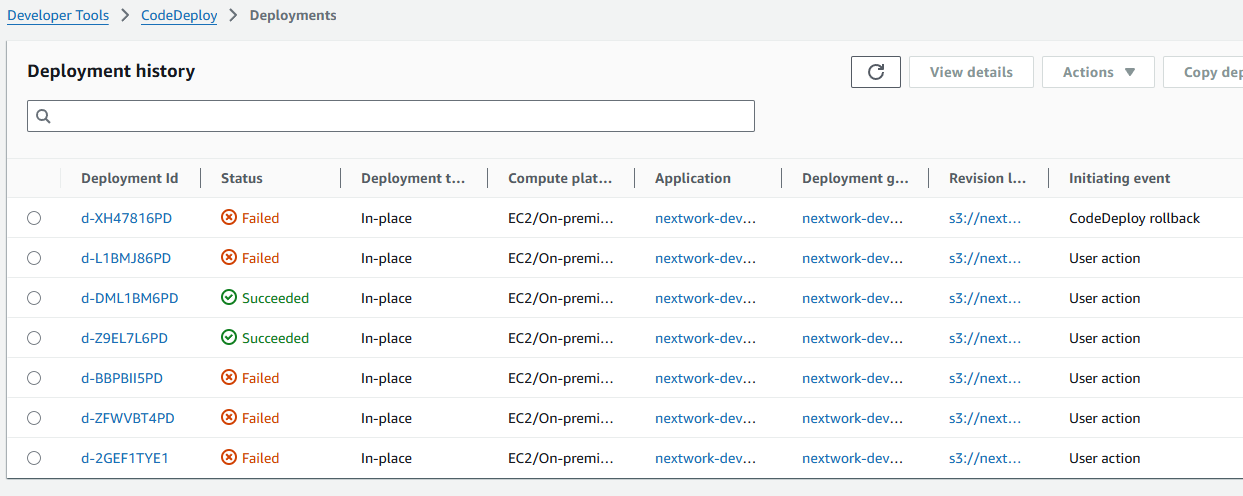Click 'In-place' text in d-2GEF1TYE1 row
The width and height of the screenshot is (1243, 496).
[386, 458]
